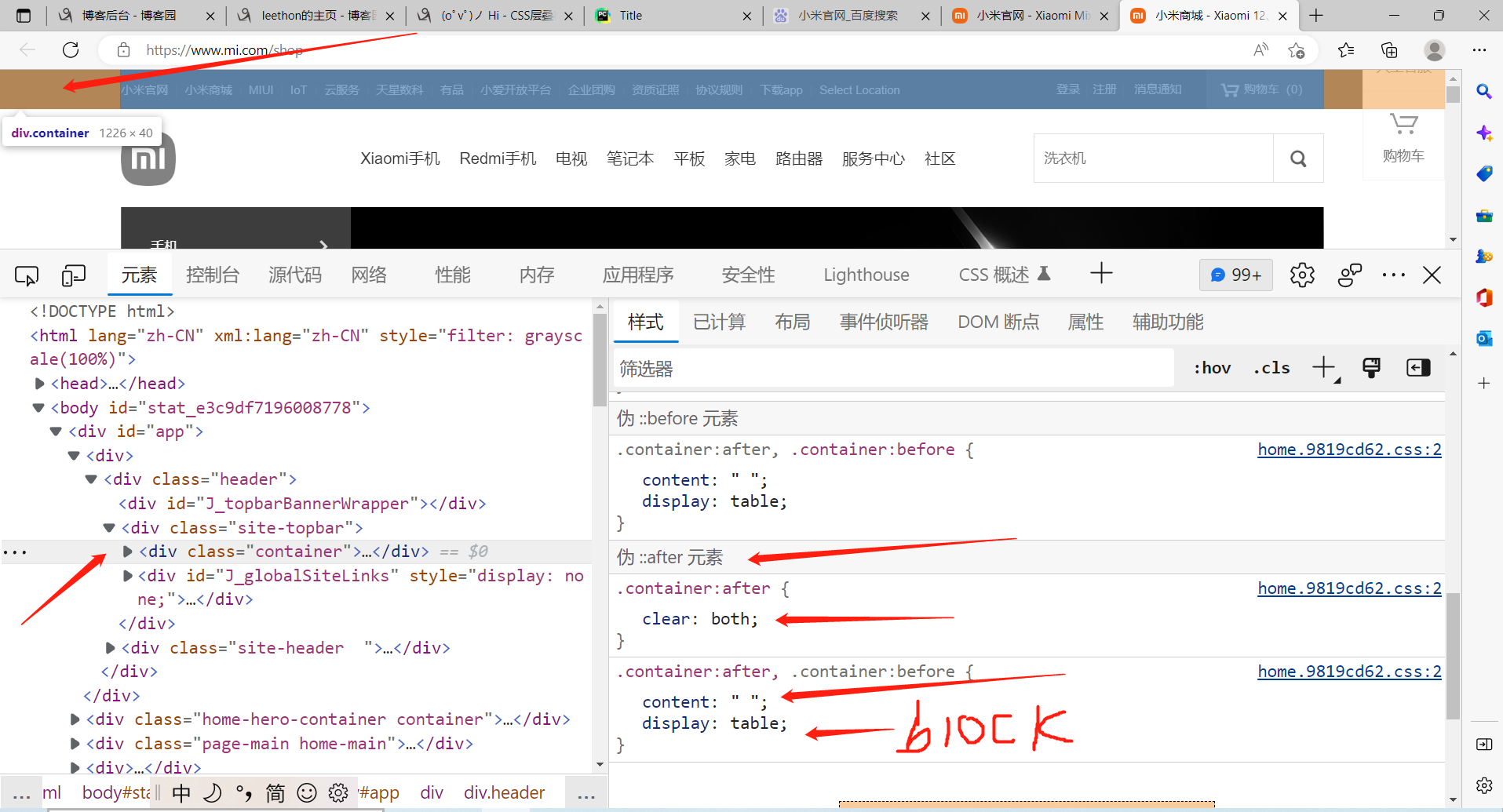Click the 笔记本 navigation link

(630, 158)
